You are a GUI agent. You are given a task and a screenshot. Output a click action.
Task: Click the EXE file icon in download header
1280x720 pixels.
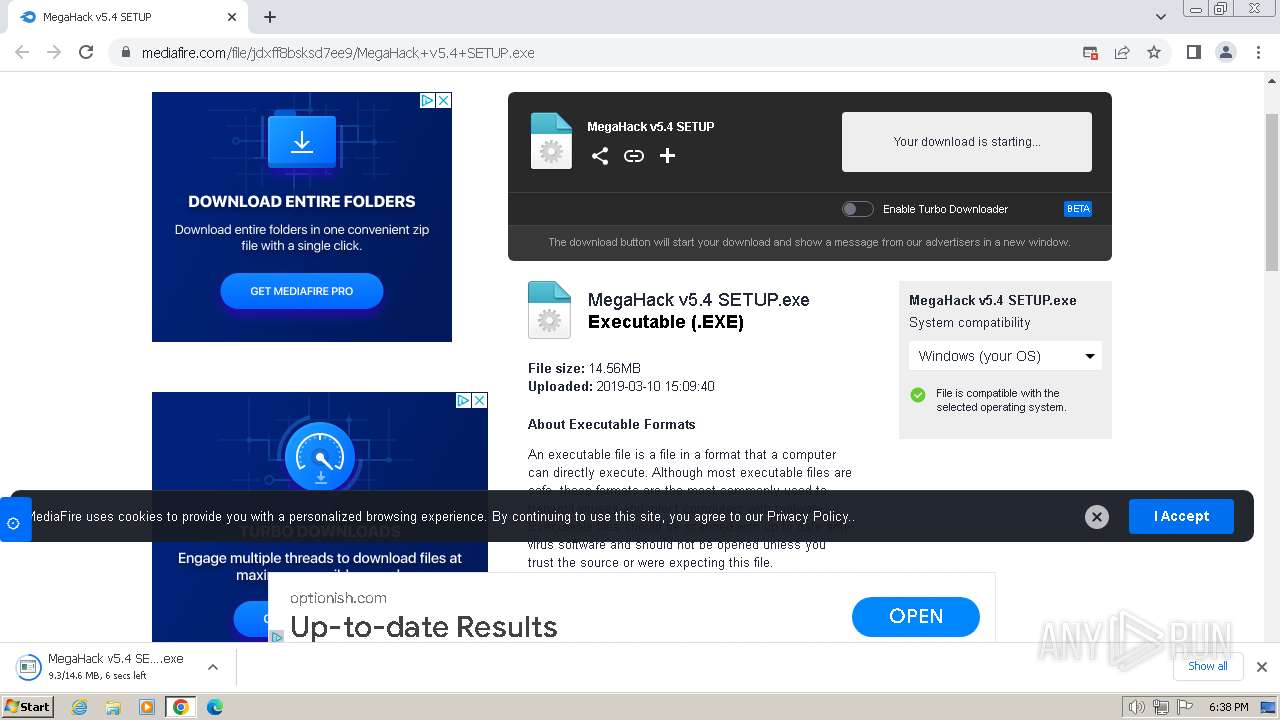point(551,141)
